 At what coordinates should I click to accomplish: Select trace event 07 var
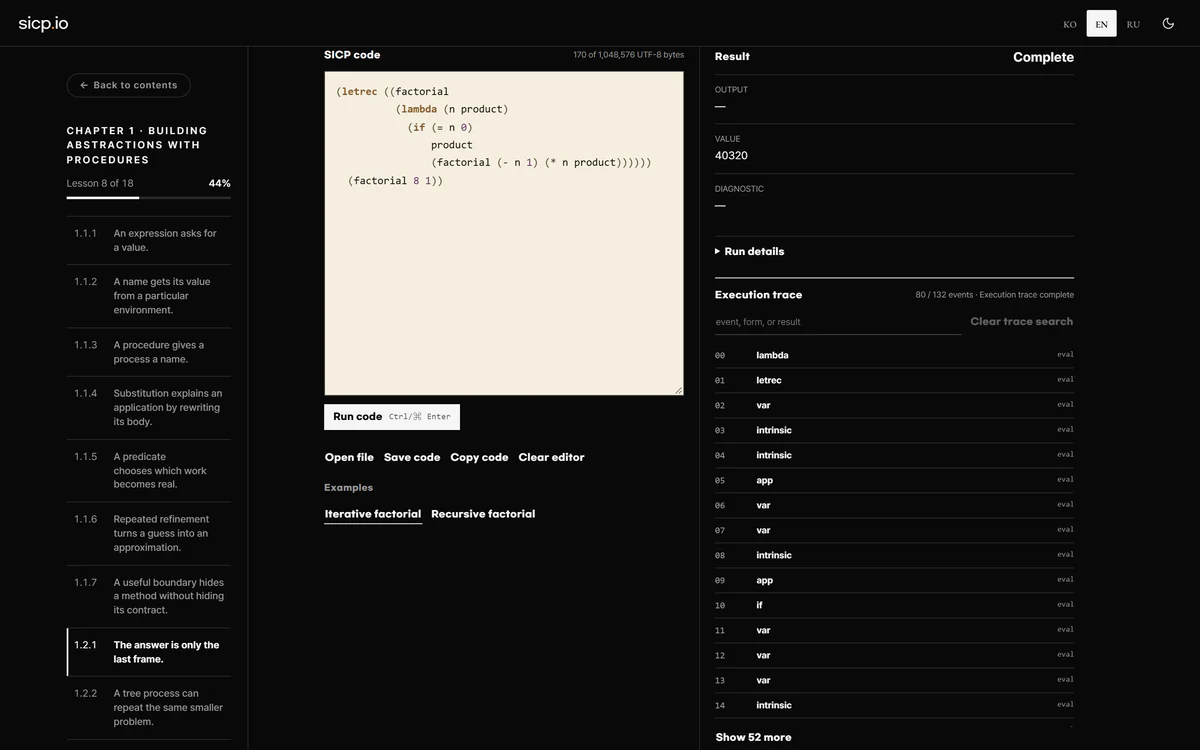click(894, 530)
